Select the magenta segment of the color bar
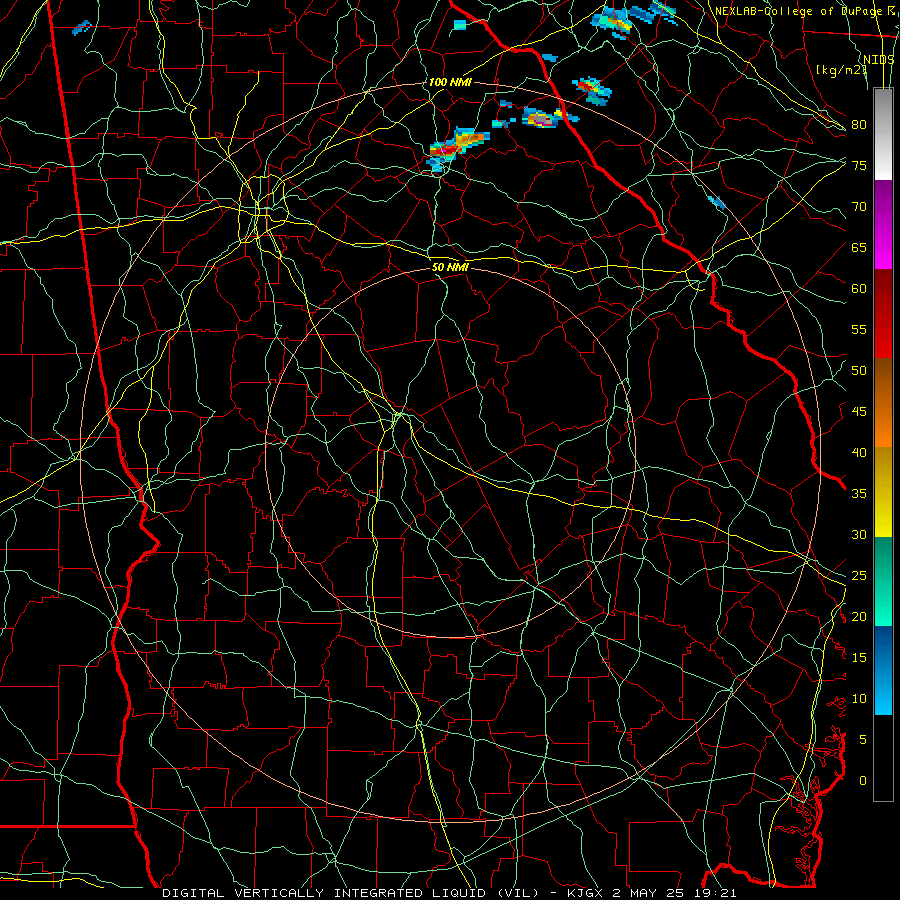The height and width of the screenshot is (900, 900). 883,225
